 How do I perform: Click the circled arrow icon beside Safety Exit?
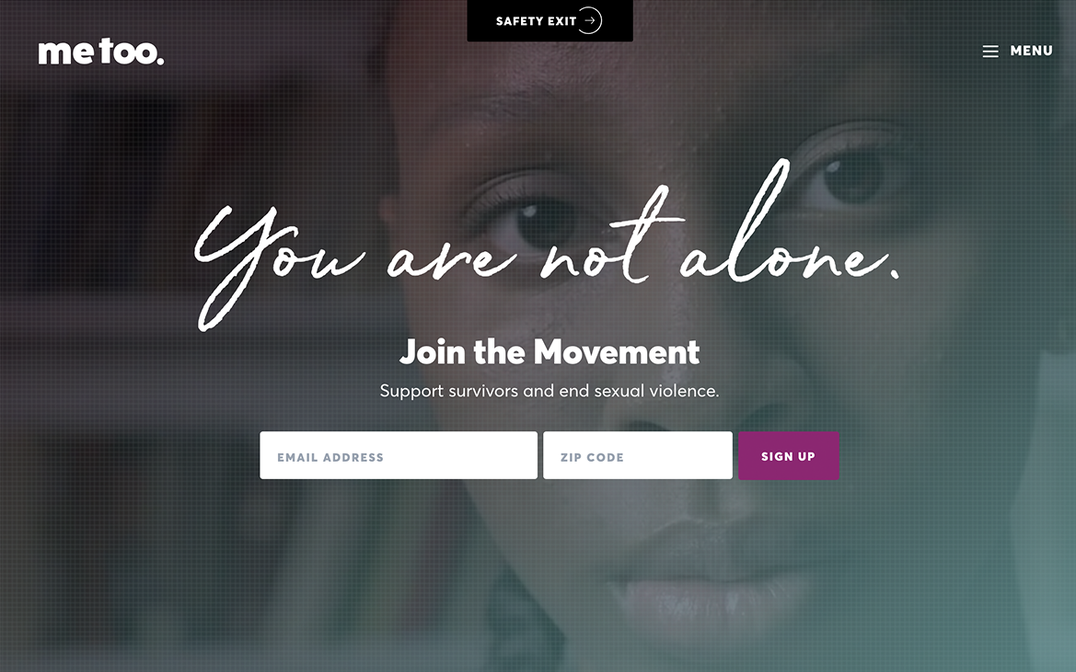[589, 21]
